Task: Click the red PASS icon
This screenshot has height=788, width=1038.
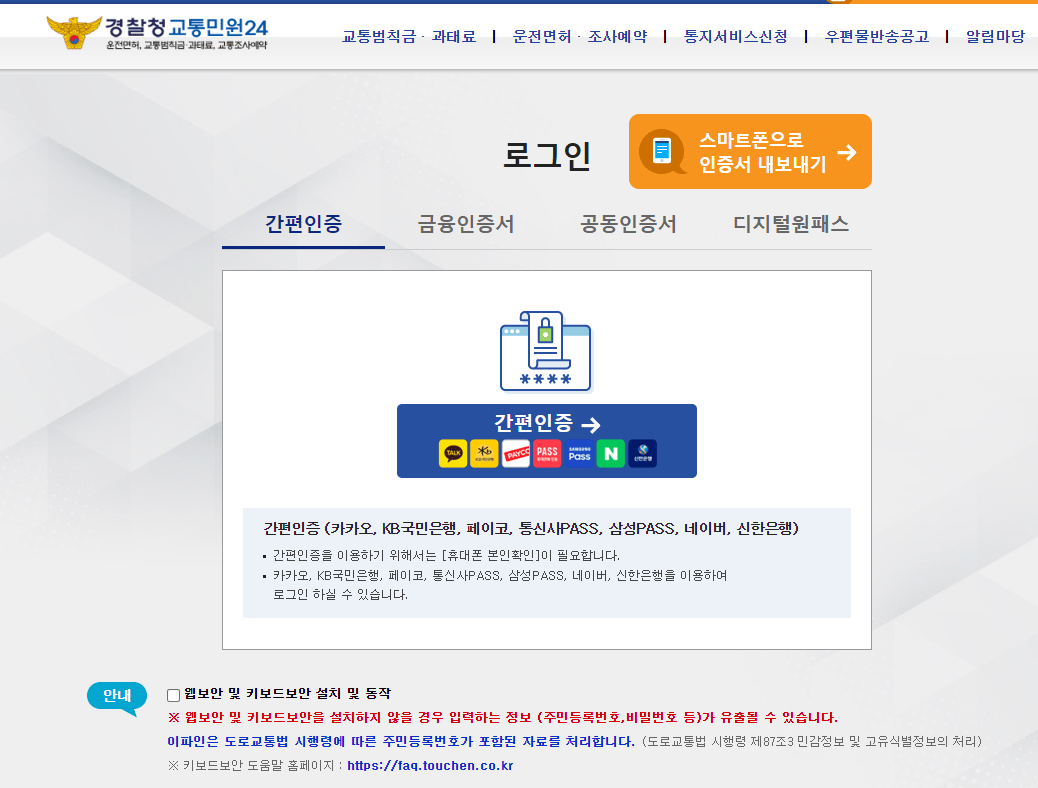Action: click(547, 454)
